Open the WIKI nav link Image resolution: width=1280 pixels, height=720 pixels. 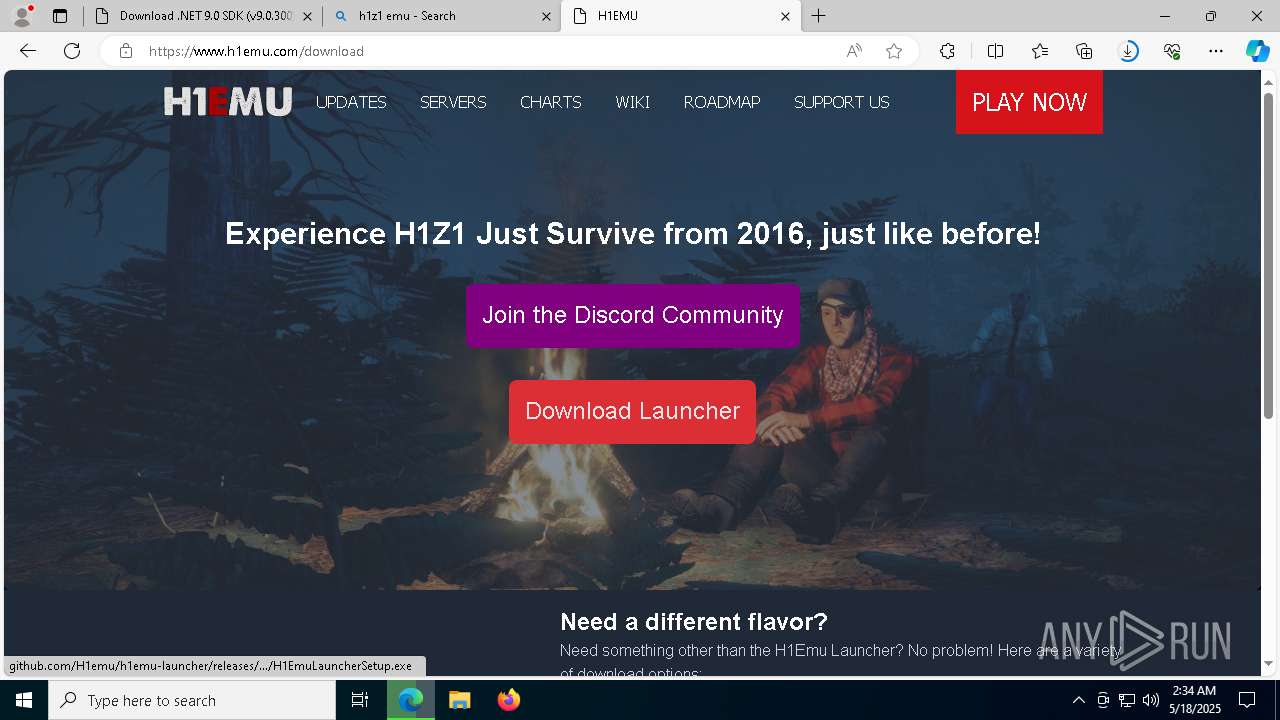coord(632,102)
